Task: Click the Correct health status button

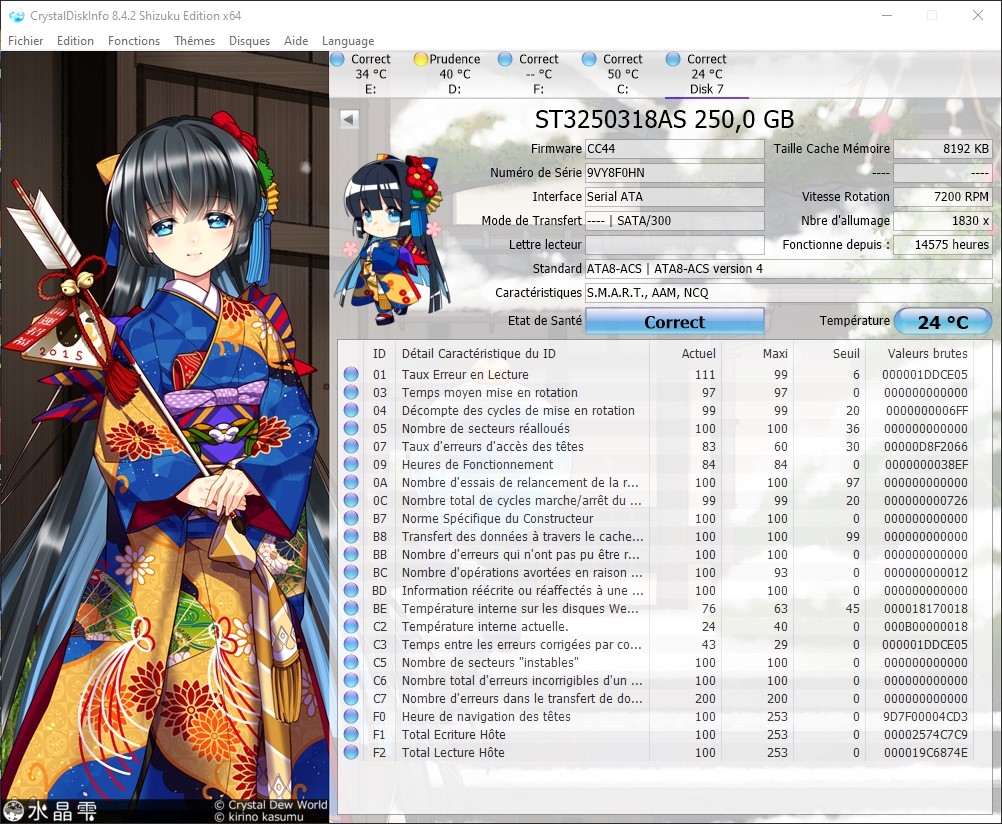Action: pyautogui.click(x=675, y=322)
